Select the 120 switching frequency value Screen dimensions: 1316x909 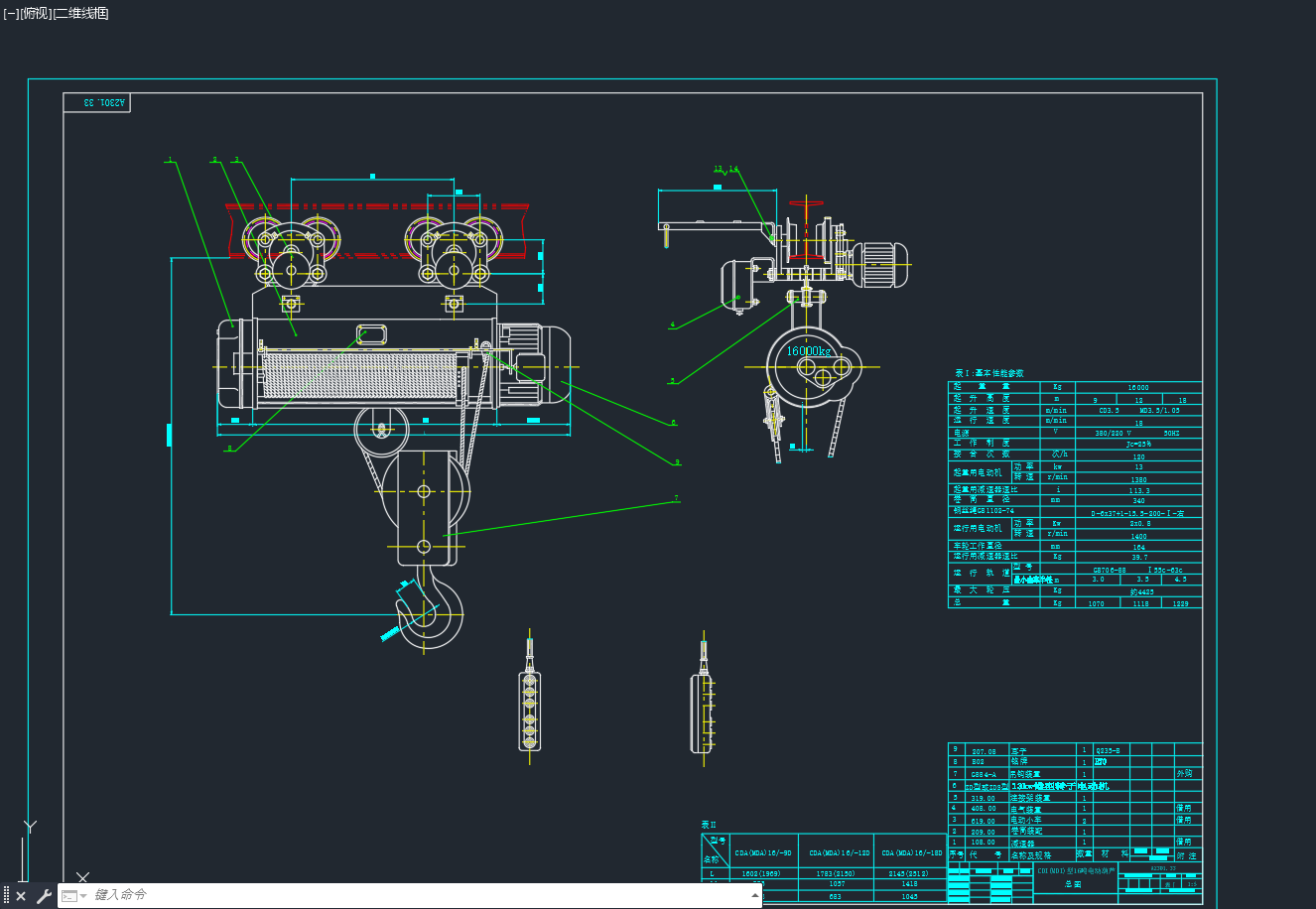point(1138,456)
